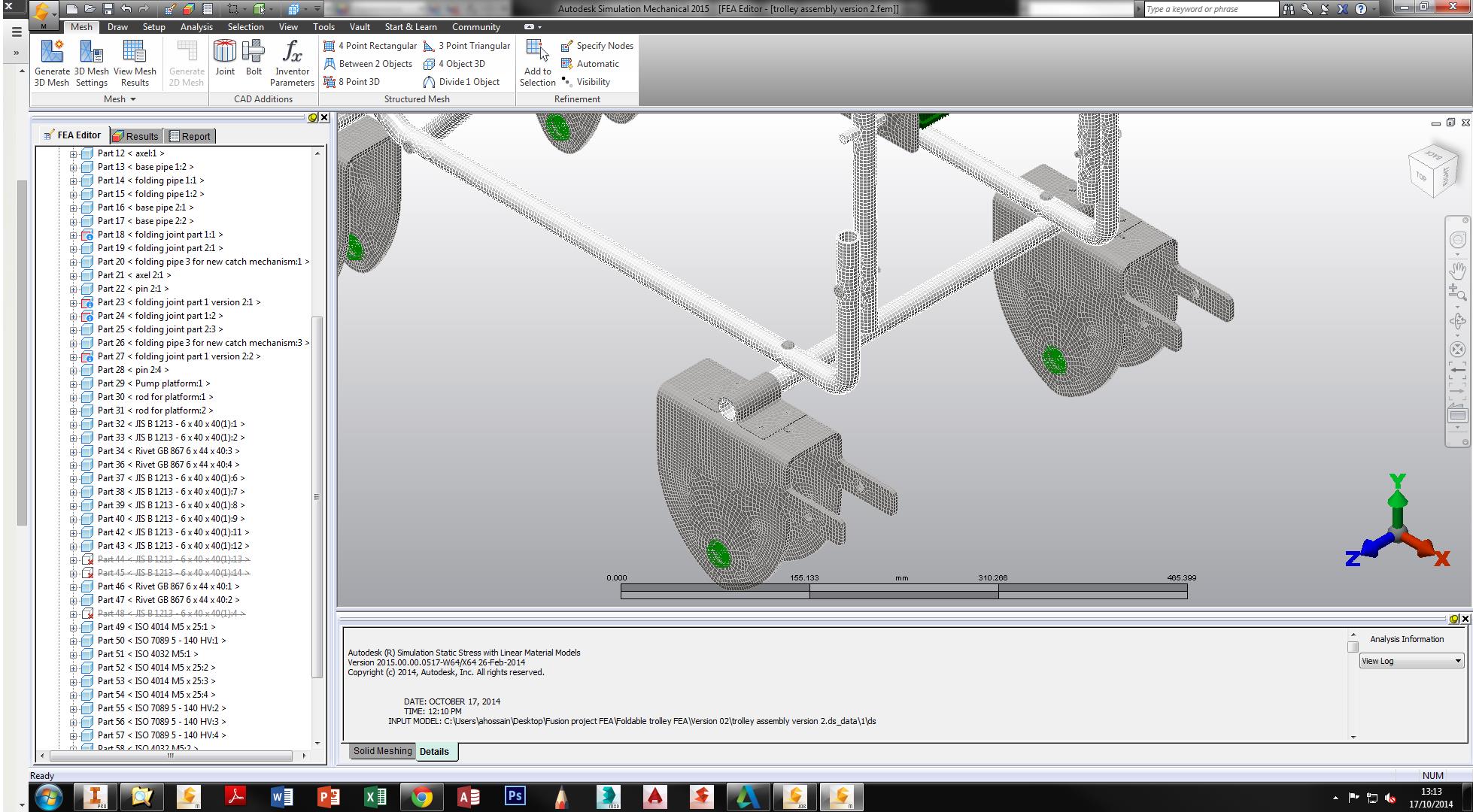Viewport: 1473px width, 812px height.
Task: Open View Mesh Results
Action: pos(135,63)
